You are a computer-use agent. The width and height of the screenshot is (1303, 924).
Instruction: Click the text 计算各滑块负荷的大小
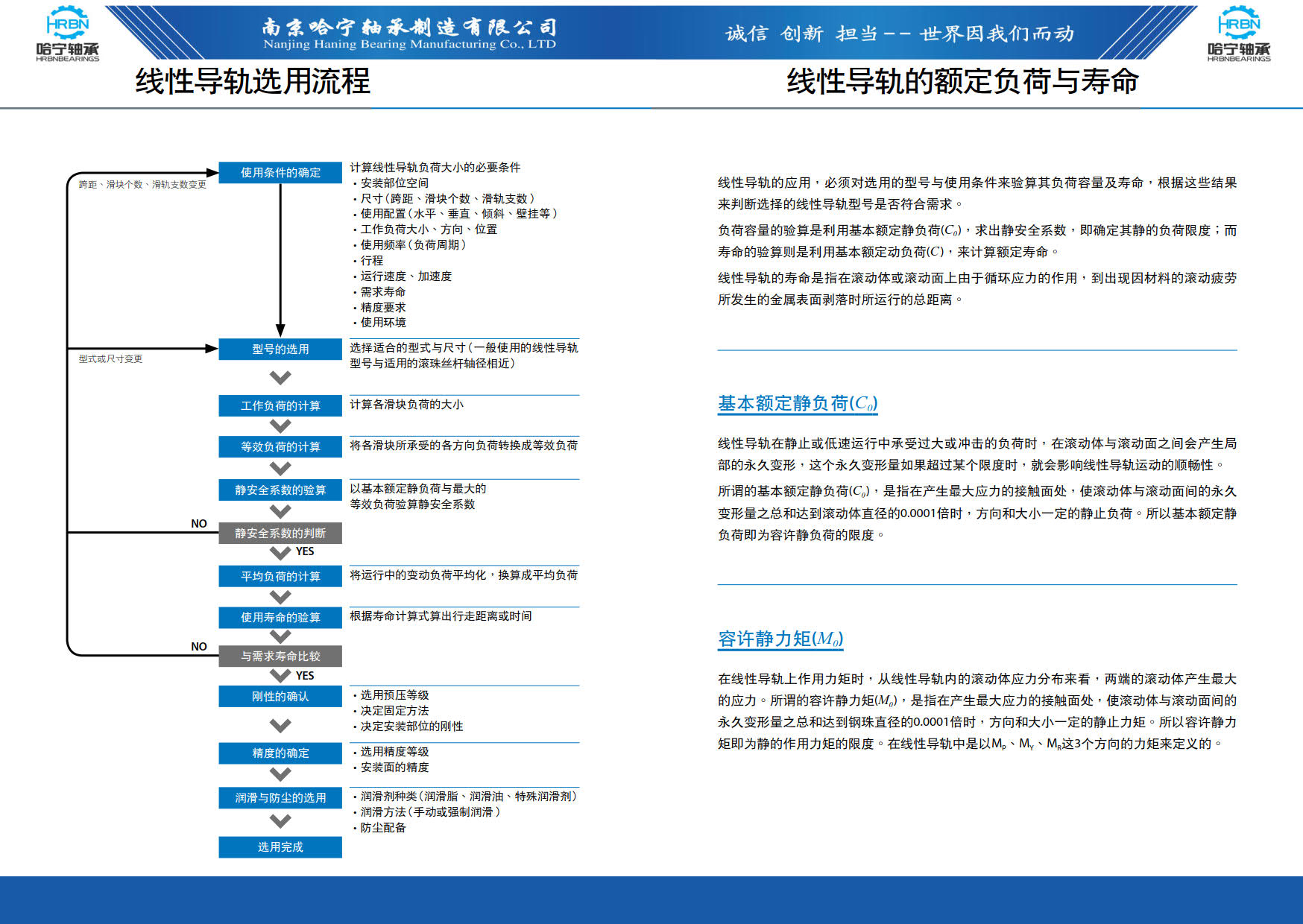(407, 404)
